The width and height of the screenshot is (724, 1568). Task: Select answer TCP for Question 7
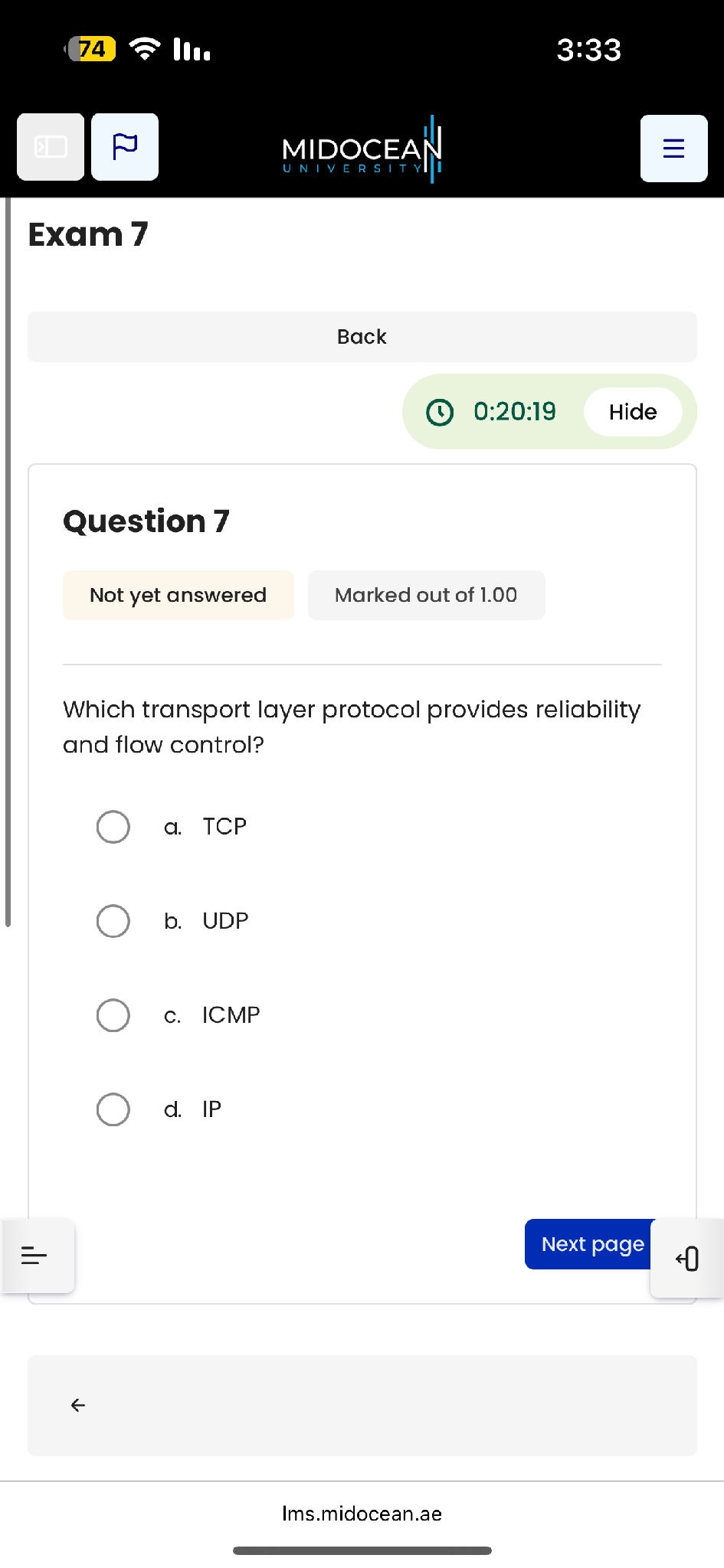point(113,827)
